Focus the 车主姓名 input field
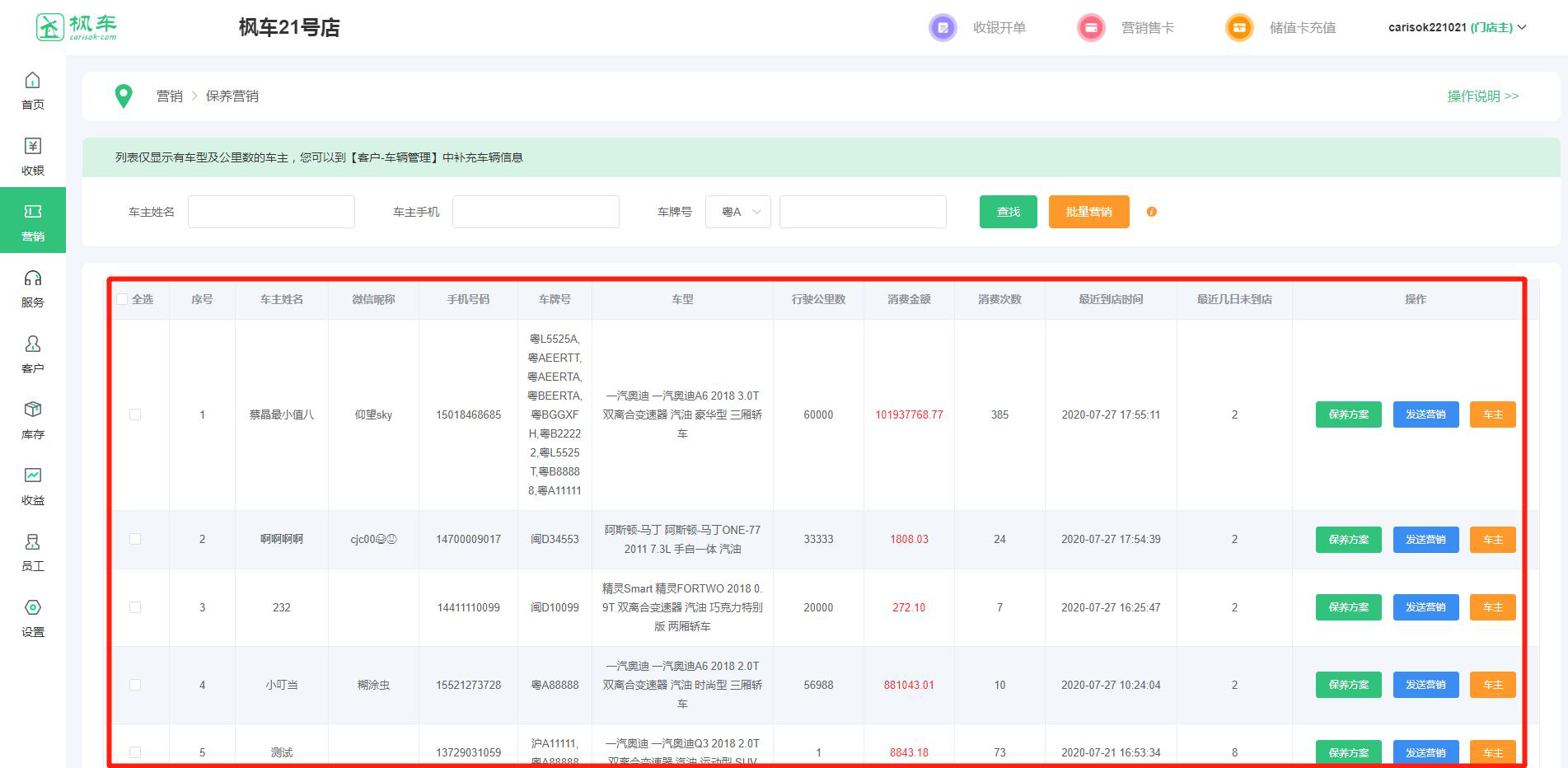The height and width of the screenshot is (768, 1568). [x=271, y=212]
